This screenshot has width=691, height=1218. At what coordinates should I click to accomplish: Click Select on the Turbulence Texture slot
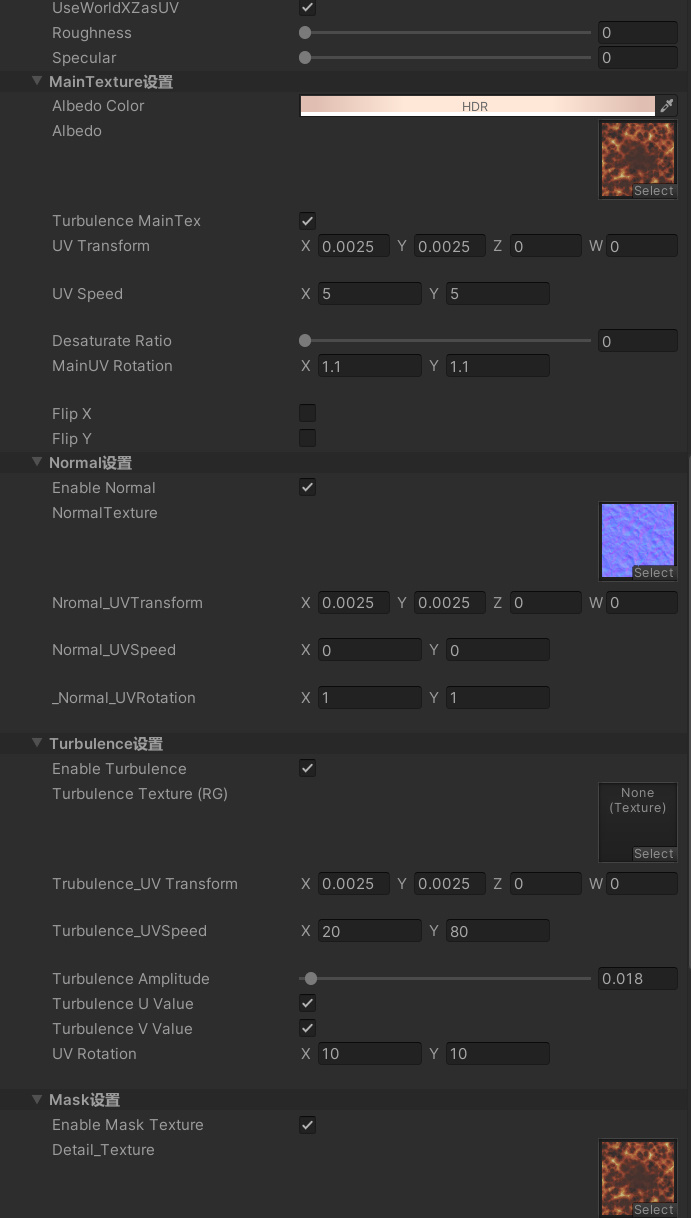(x=654, y=854)
